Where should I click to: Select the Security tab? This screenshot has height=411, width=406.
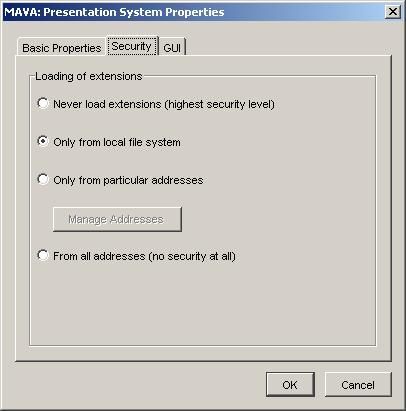[132, 46]
